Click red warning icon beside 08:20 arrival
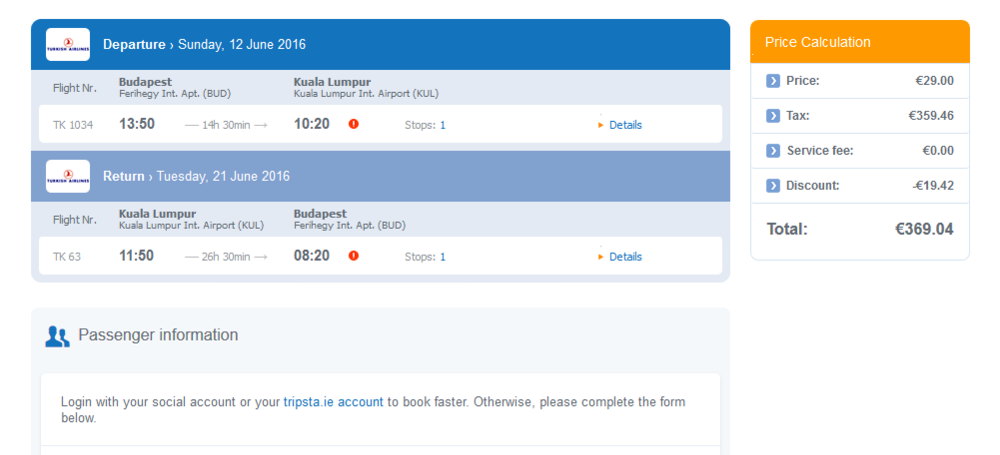The width and height of the screenshot is (1000, 455). (x=353, y=256)
